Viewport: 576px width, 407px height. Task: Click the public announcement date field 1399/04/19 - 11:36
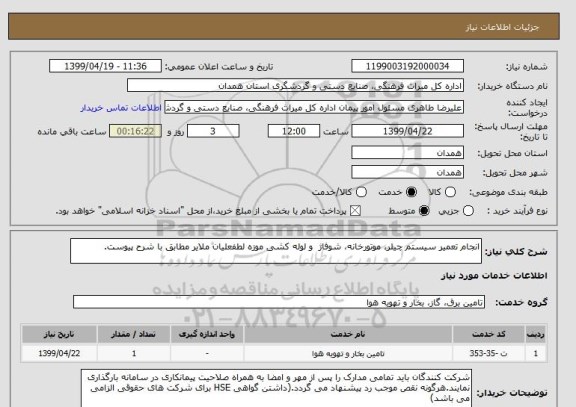coord(105,66)
